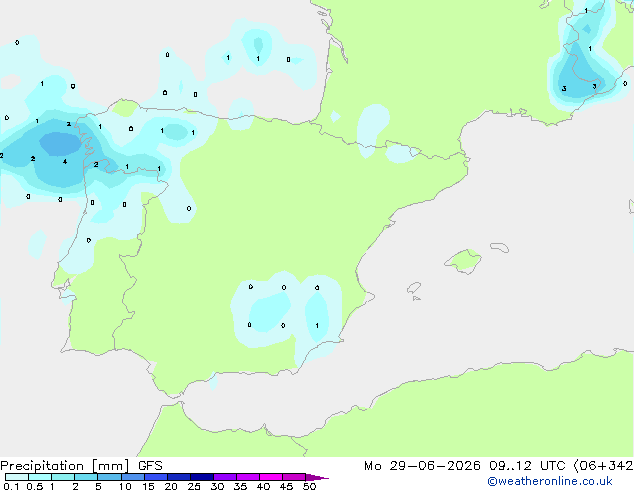Click Ibiza island on the map
The image size is (634, 490).
(x=414, y=288)
